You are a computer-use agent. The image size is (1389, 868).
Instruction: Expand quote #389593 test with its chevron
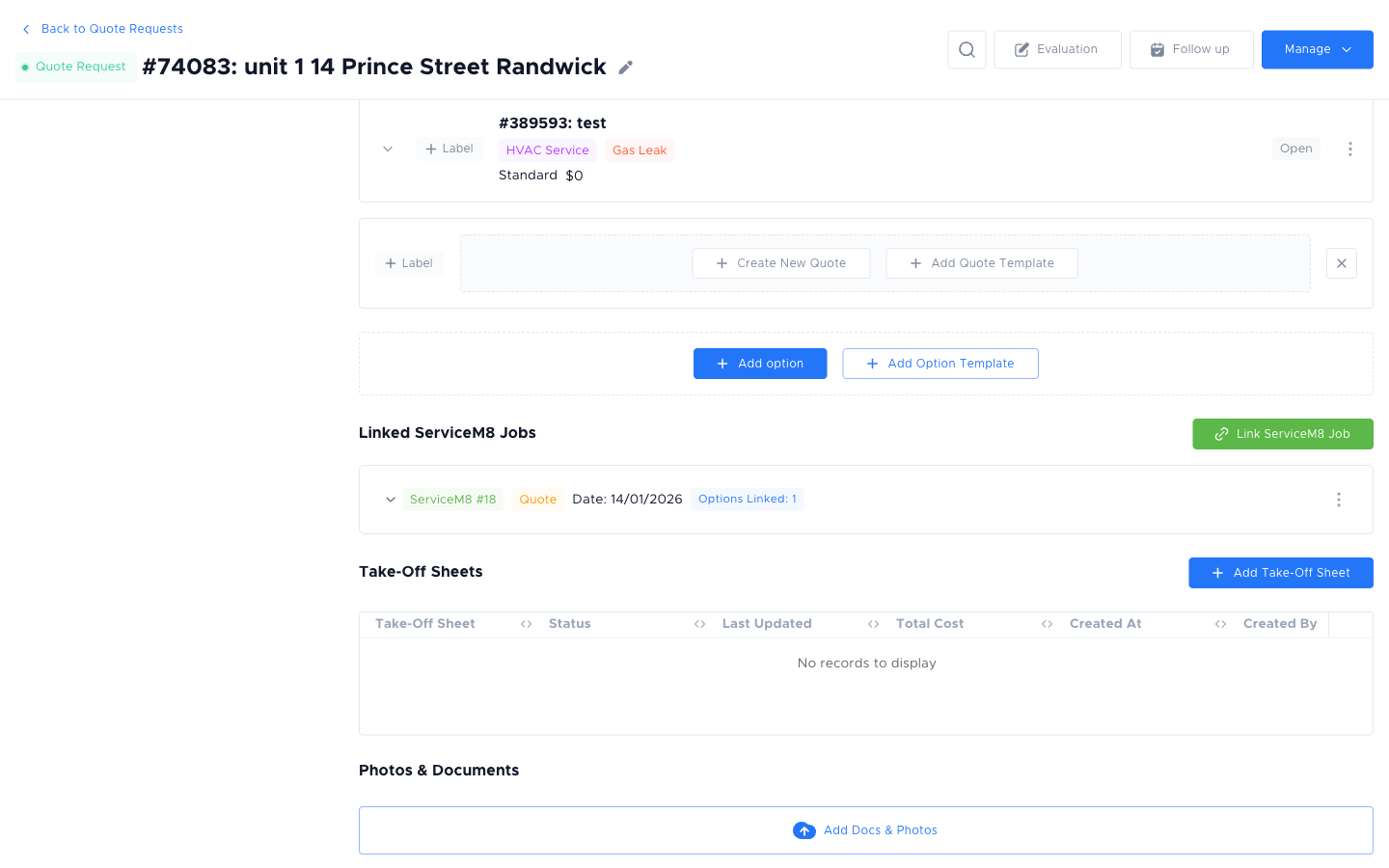[388, 149]
